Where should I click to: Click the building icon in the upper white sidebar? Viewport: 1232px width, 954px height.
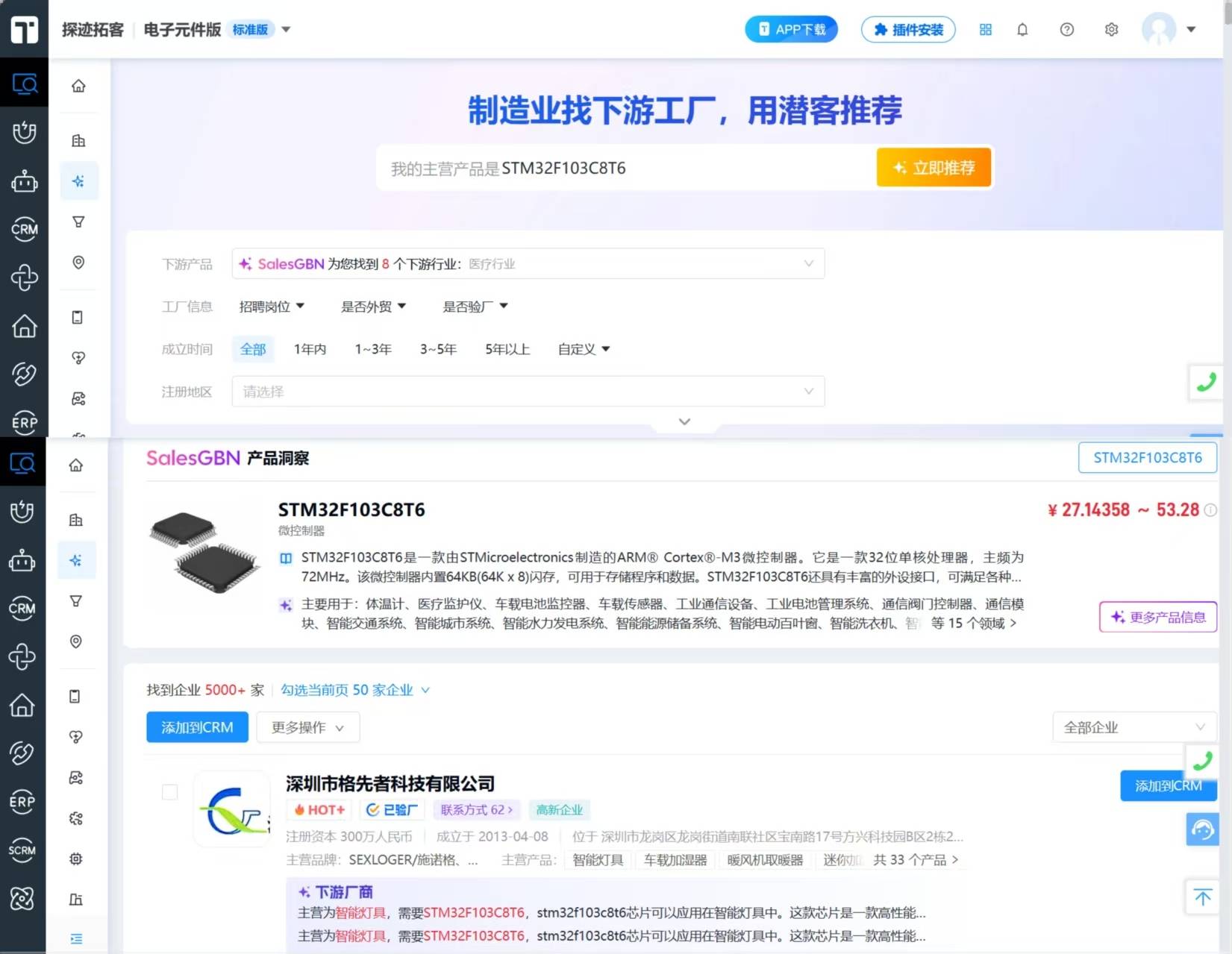(78, 140)
